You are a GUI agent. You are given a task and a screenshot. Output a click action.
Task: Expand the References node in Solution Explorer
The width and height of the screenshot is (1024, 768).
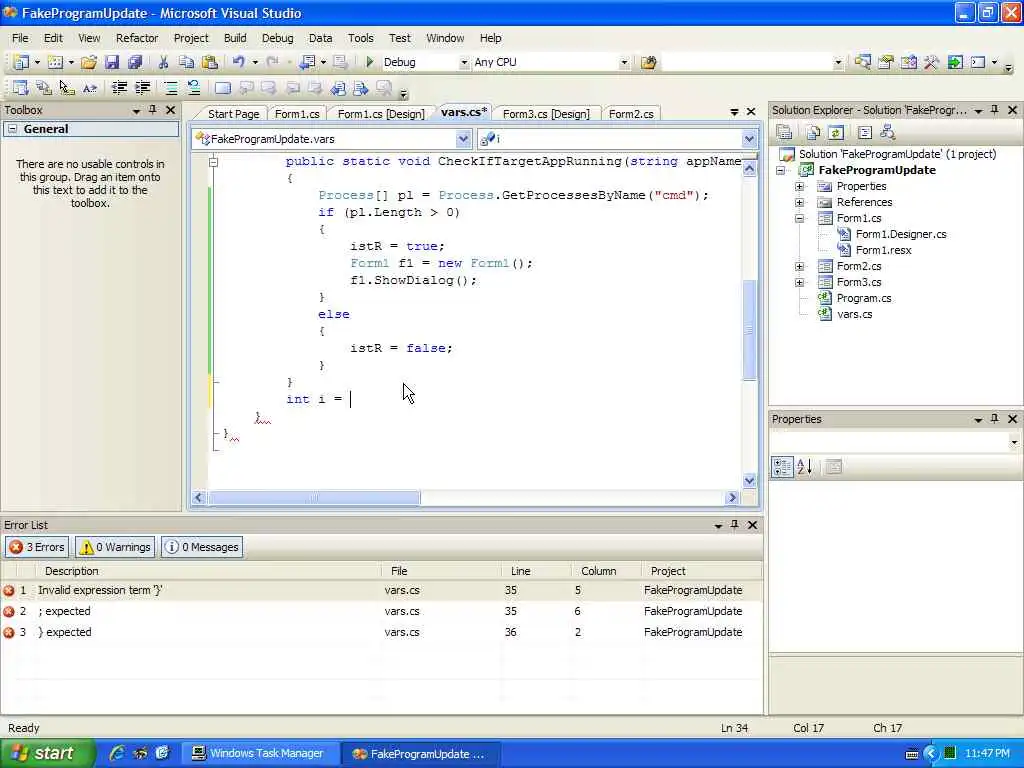799,202
